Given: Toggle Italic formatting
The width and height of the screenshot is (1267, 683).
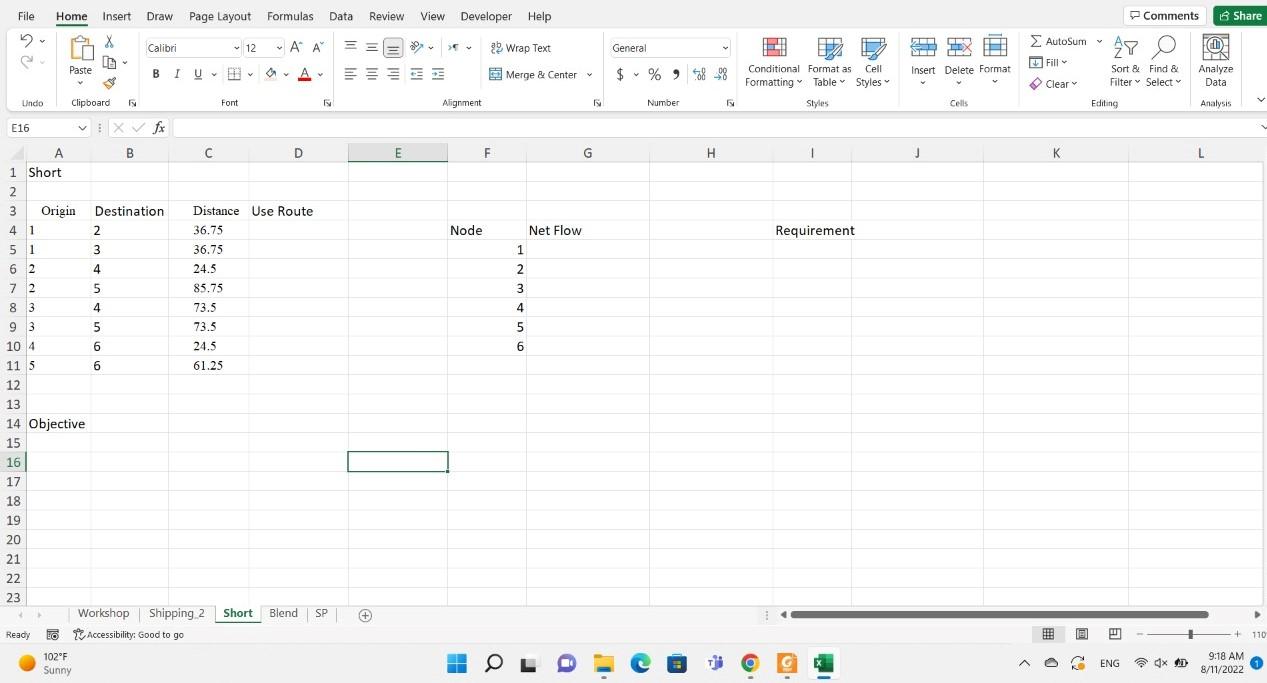Looking at the screenshot, I should 177,74.
